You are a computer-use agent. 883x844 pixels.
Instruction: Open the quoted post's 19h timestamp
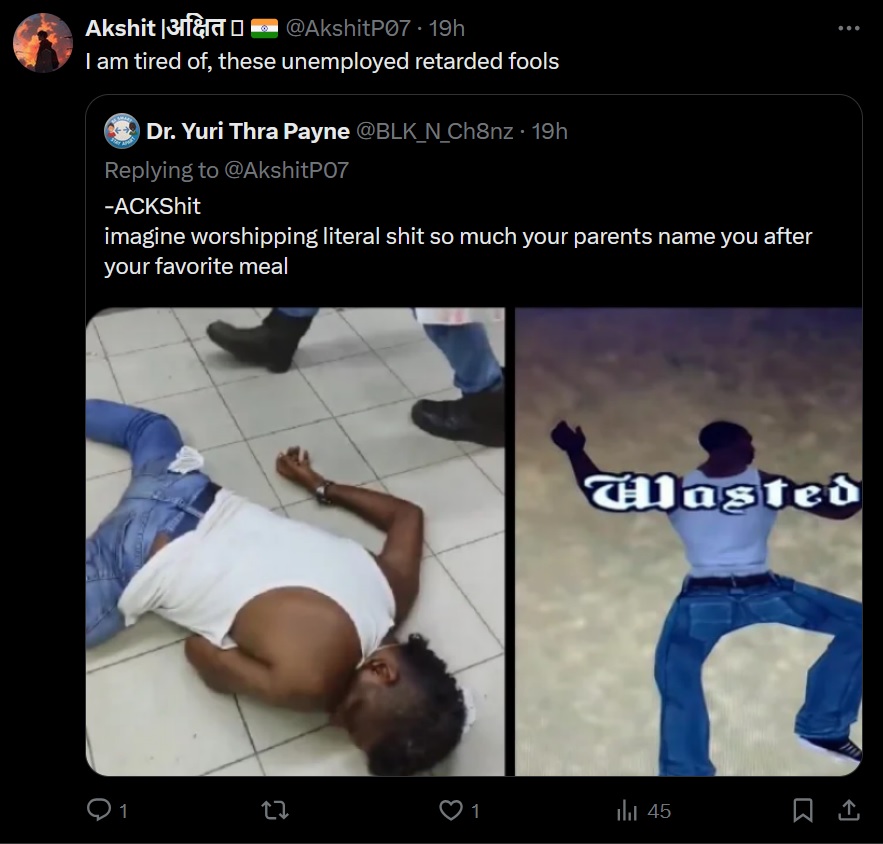click(x=550, y=131)
